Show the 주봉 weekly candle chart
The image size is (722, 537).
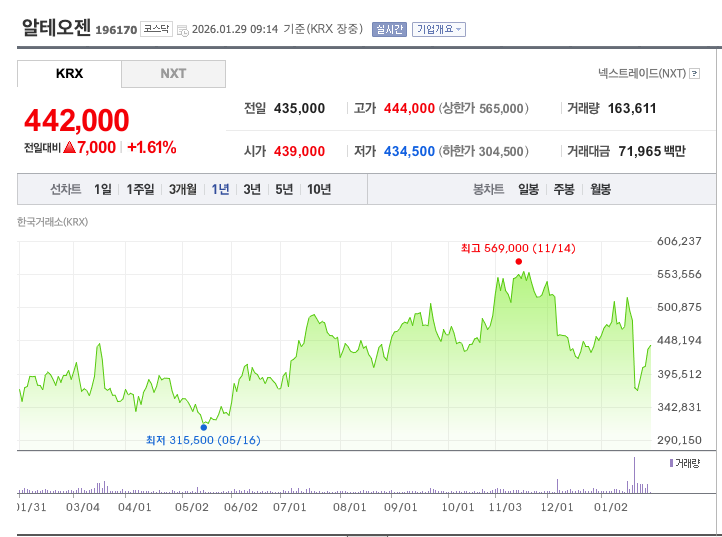coord(564,189)
